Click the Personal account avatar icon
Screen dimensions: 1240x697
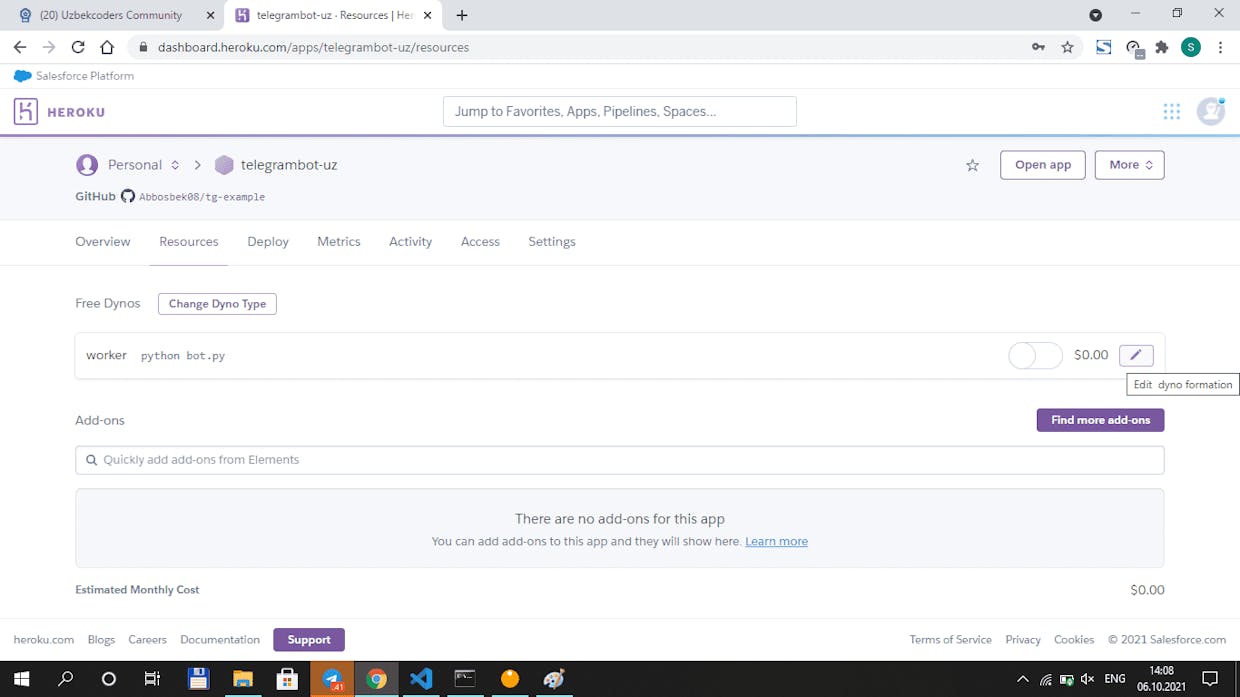point(87,165)
